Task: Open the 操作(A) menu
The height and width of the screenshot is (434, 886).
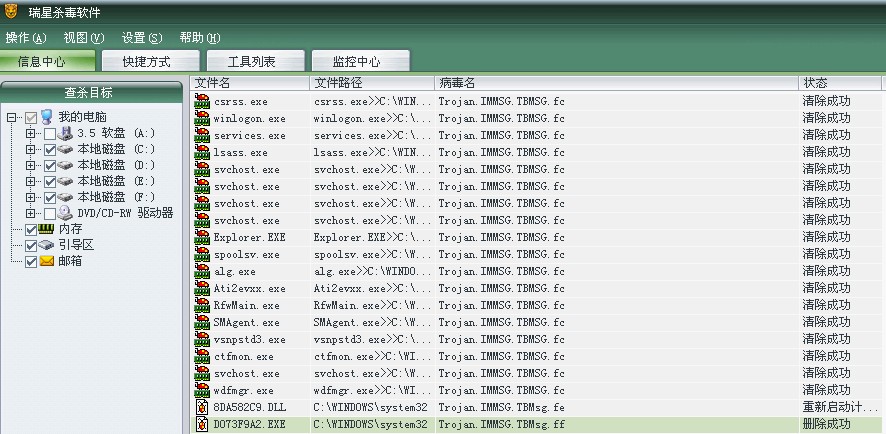Action: point(25,38)
